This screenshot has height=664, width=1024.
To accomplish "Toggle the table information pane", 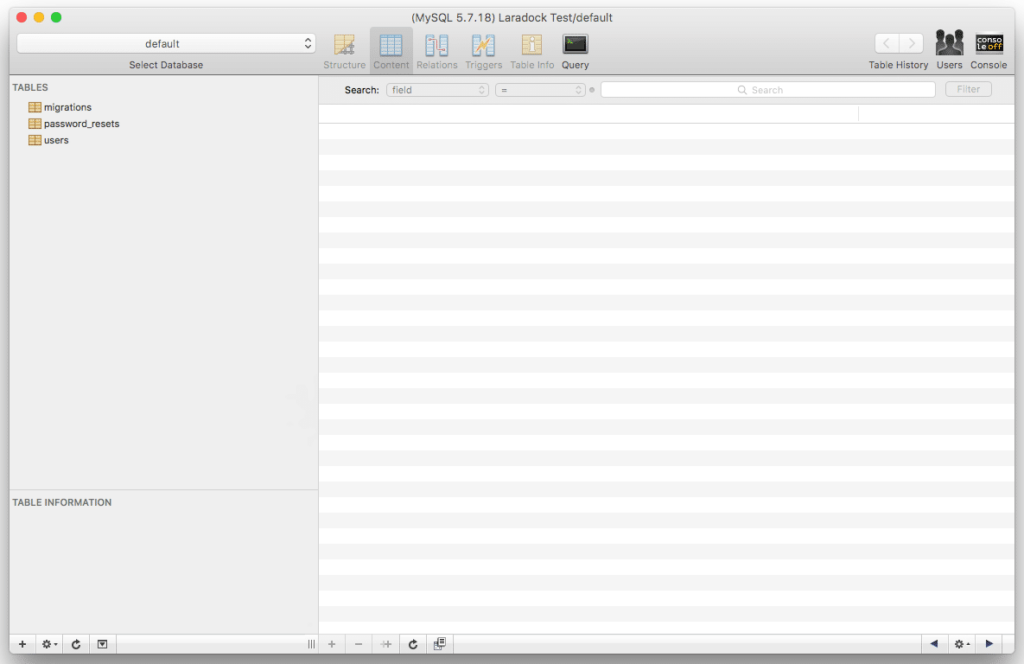I will coord(103,644).
